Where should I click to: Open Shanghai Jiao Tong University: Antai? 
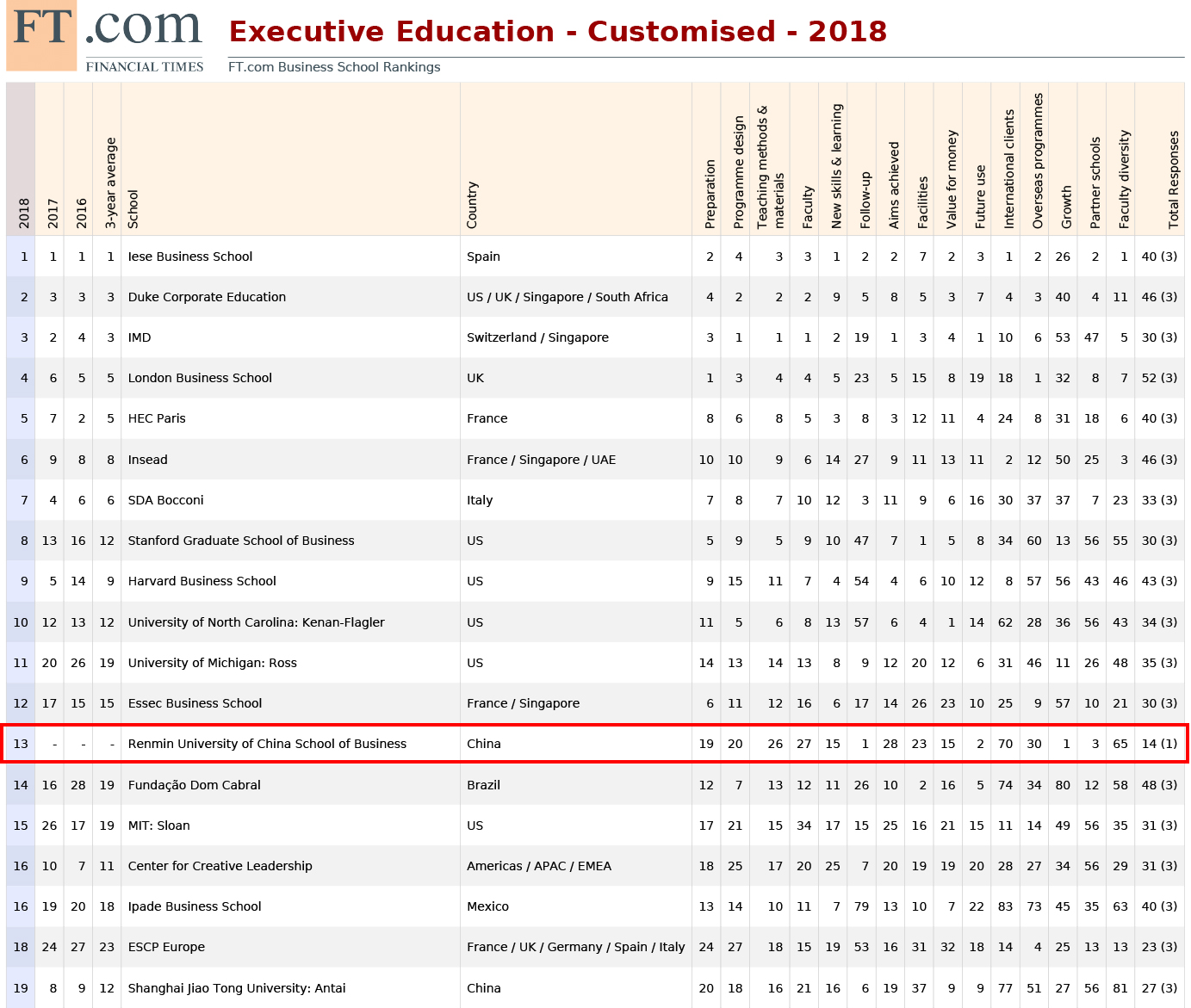(x=237, y=988)
